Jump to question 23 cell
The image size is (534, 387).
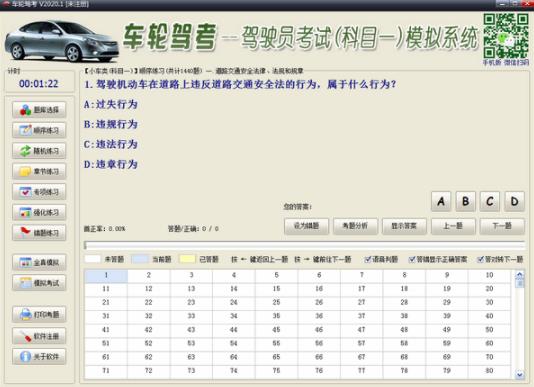tap(191, 303)
